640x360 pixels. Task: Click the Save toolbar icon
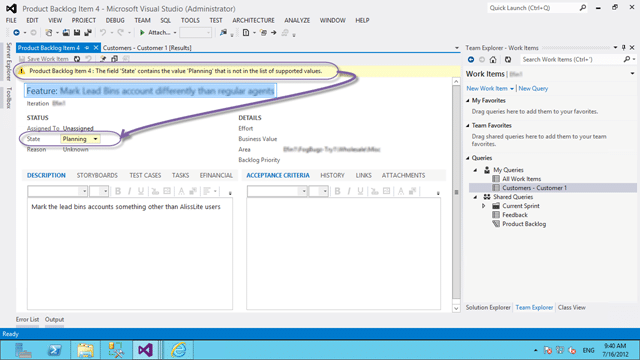coord(77,33)
